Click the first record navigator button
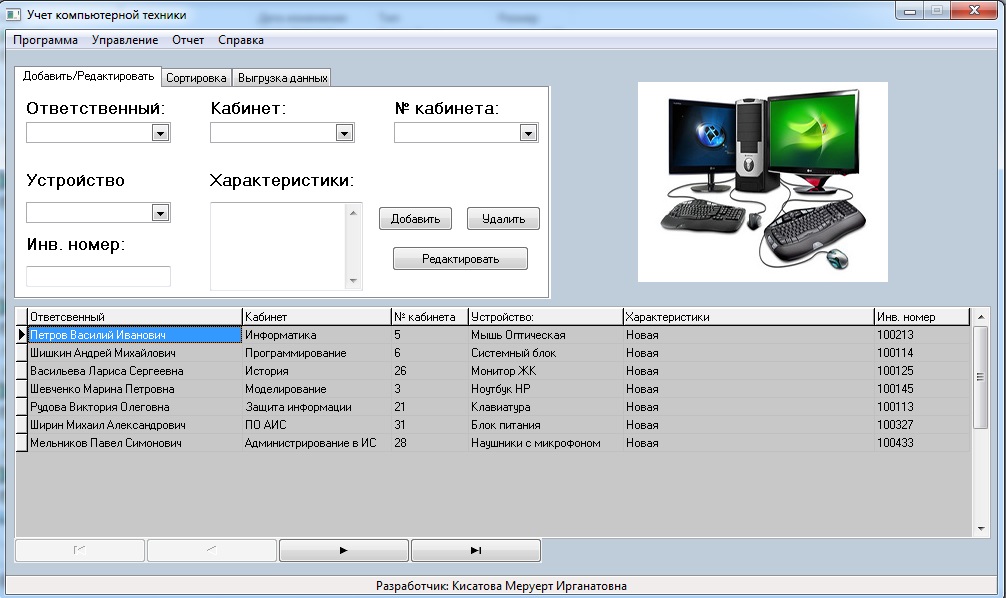Screen dimensions: 1006x598 point(80,551)
